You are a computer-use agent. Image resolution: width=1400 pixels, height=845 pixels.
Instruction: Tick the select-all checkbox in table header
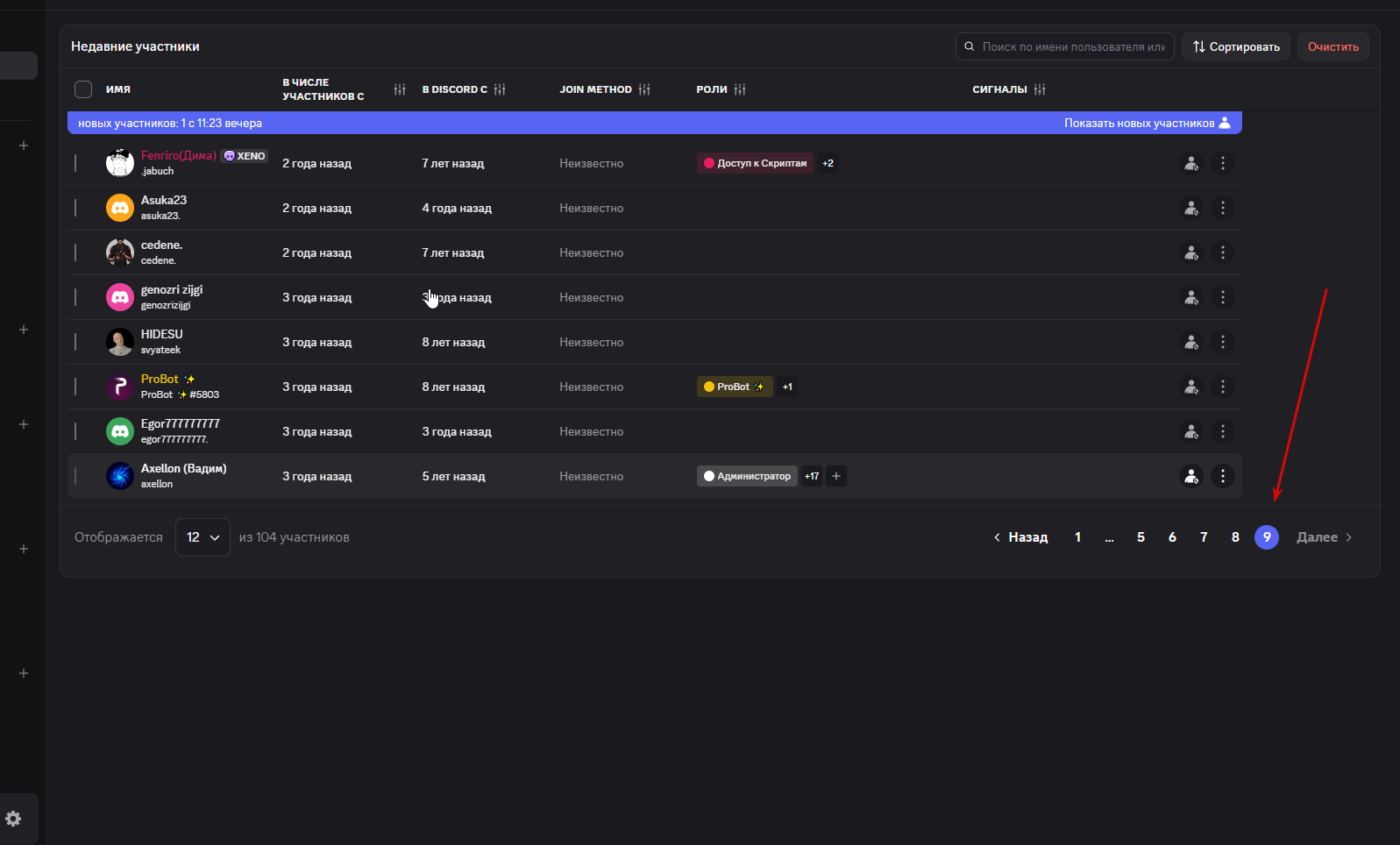pos(83,89)
